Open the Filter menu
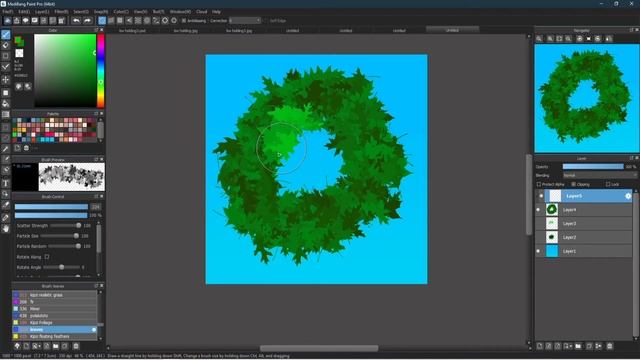This screenshot has width=640, height=360. click(x=61, y=12)
